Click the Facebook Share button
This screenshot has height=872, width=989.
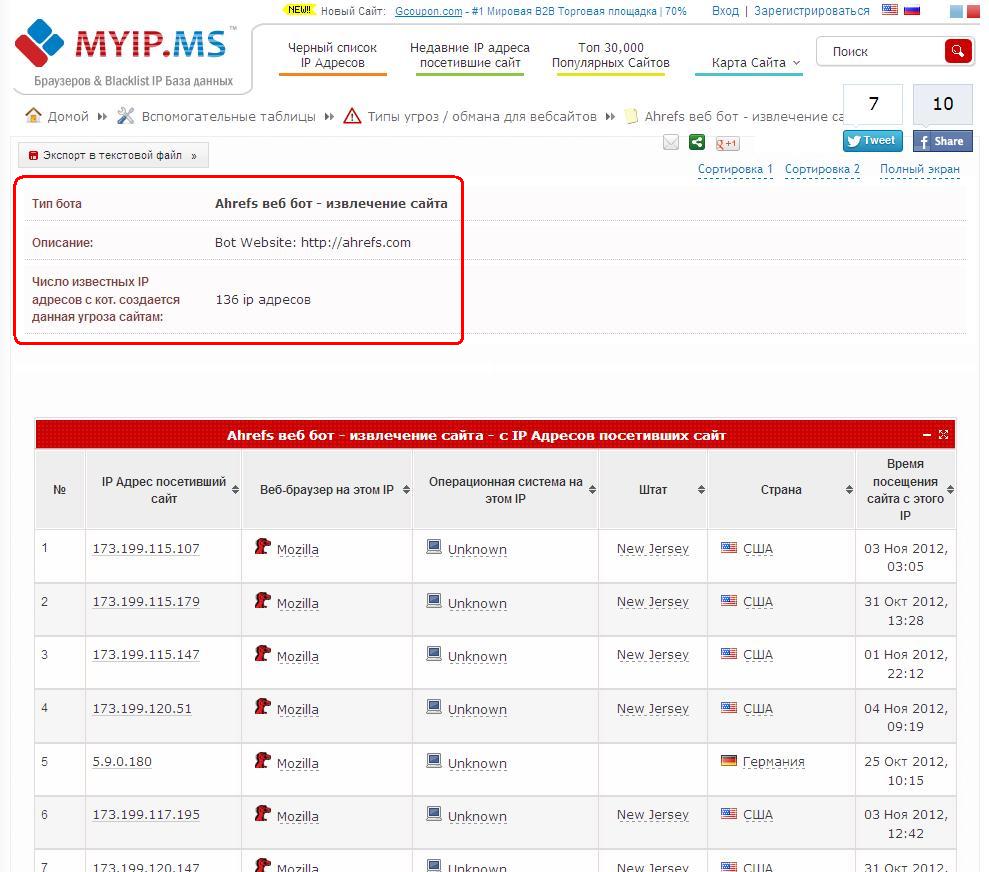click(942, 141)
